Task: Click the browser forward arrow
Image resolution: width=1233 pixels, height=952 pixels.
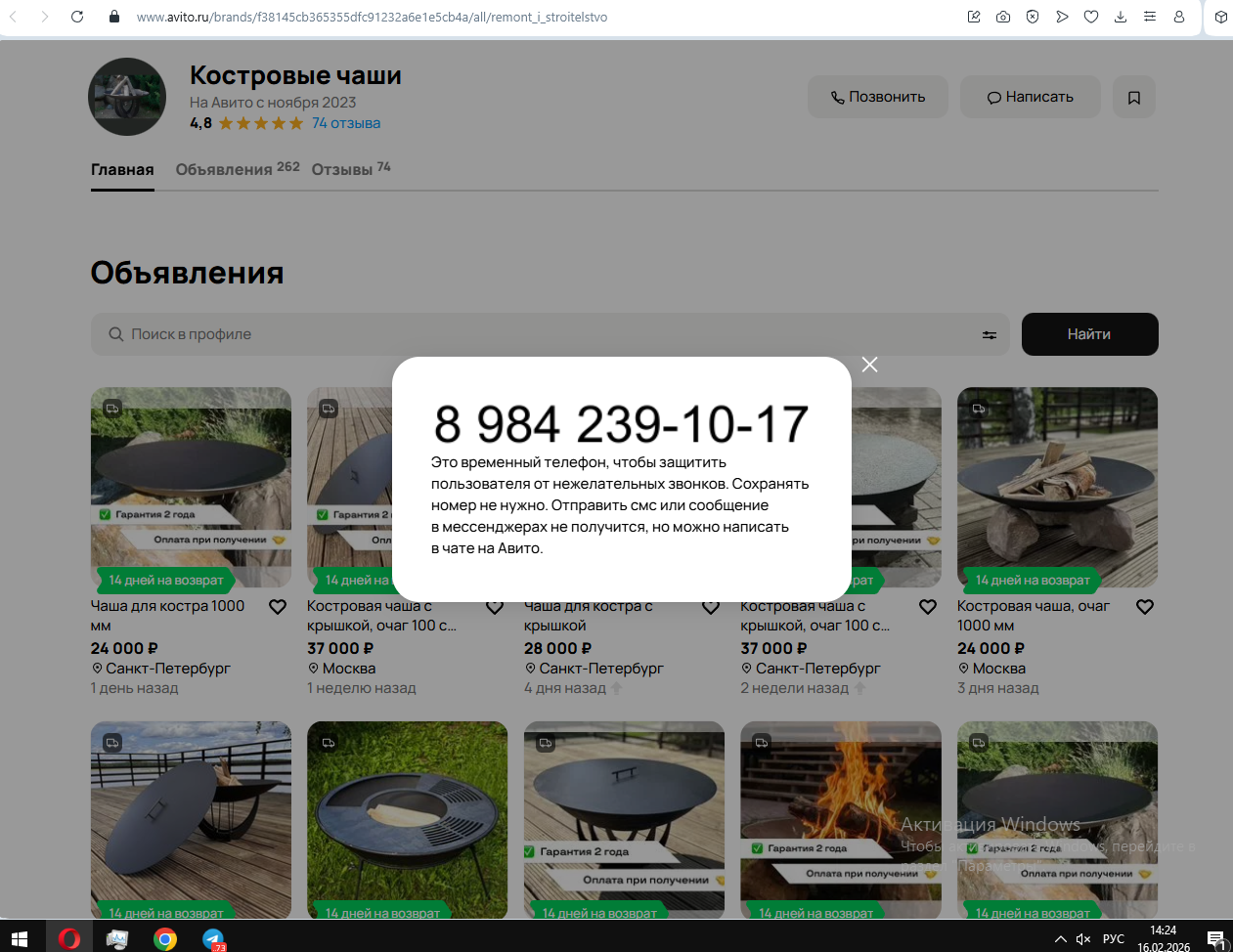Action: pyautogui.click(x=45, y=17)
